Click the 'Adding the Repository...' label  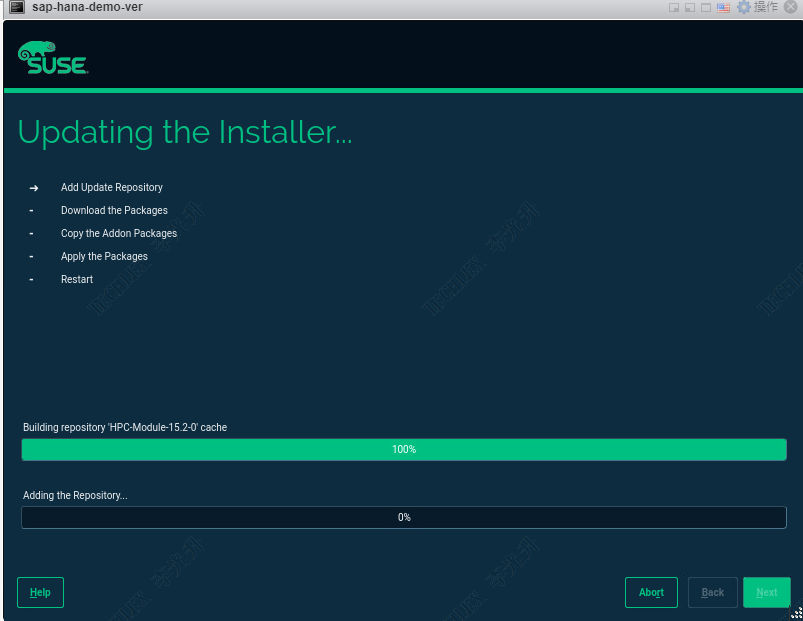coord(75,496)
